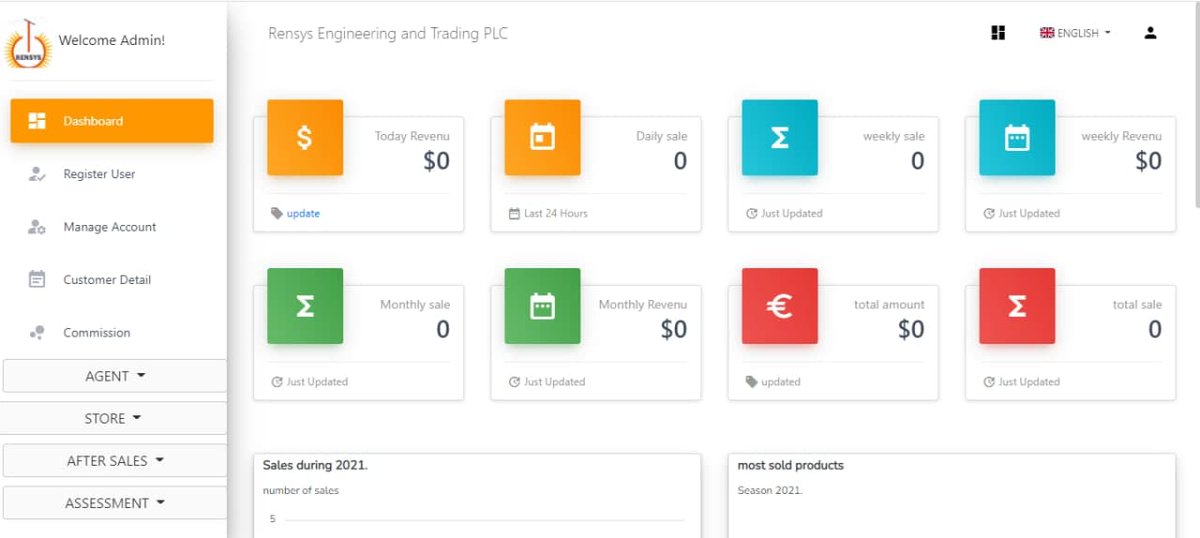Click the tag icon beside the update link
The height and width of the screenshot is (538, 1200).
click(x=277, y=214)
